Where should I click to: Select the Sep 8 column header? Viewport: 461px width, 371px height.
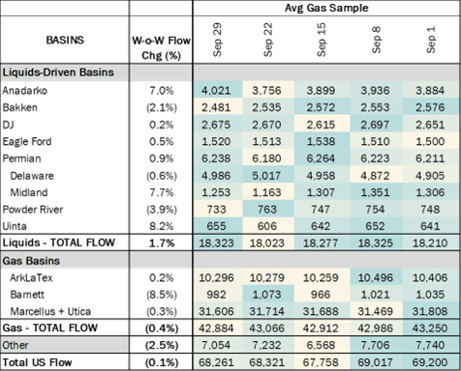[x=376, y=40]
